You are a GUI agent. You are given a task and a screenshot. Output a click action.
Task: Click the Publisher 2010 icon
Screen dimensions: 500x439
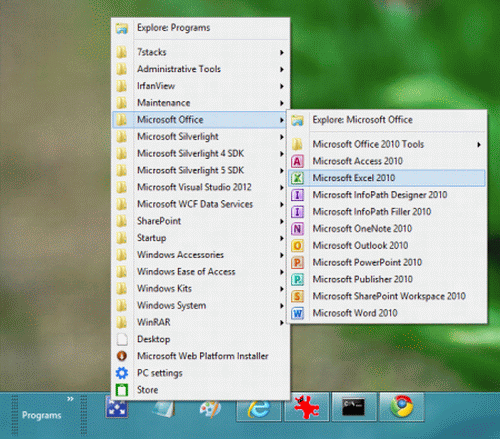pyautogui.click(x=297, y=279)
